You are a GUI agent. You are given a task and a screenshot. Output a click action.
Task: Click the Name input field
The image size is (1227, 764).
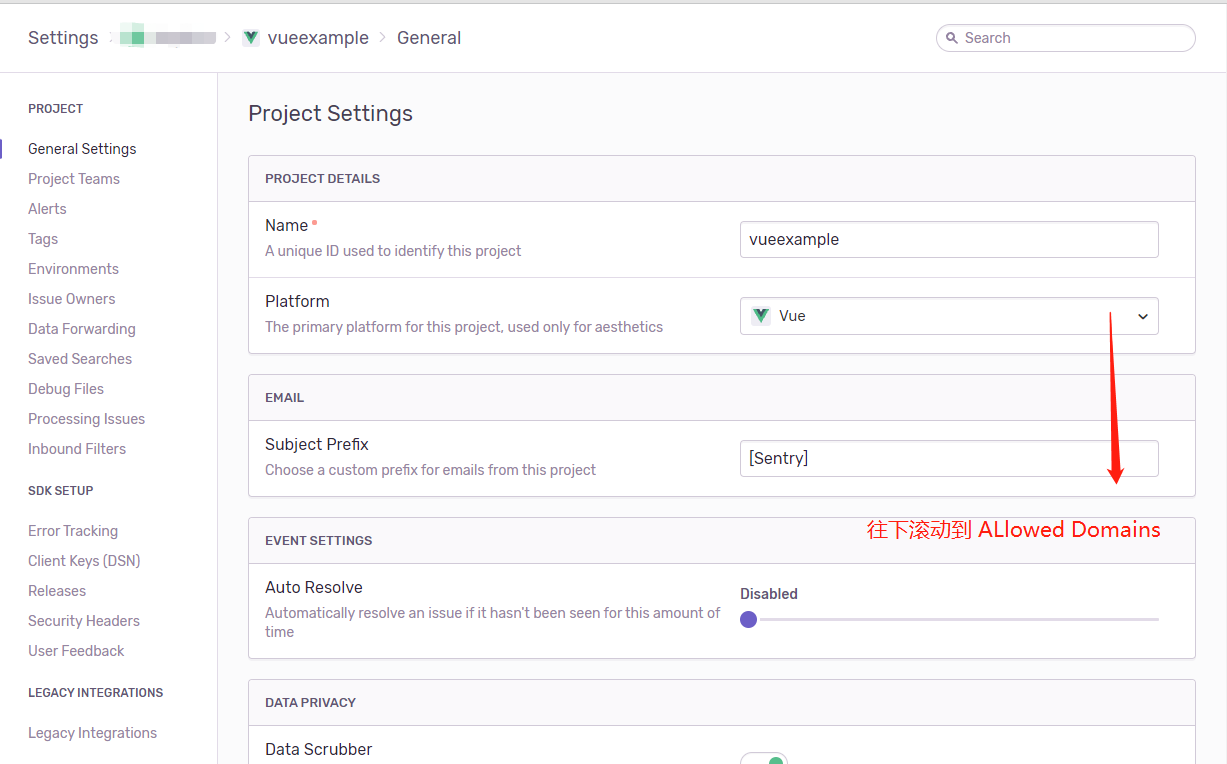949,240
